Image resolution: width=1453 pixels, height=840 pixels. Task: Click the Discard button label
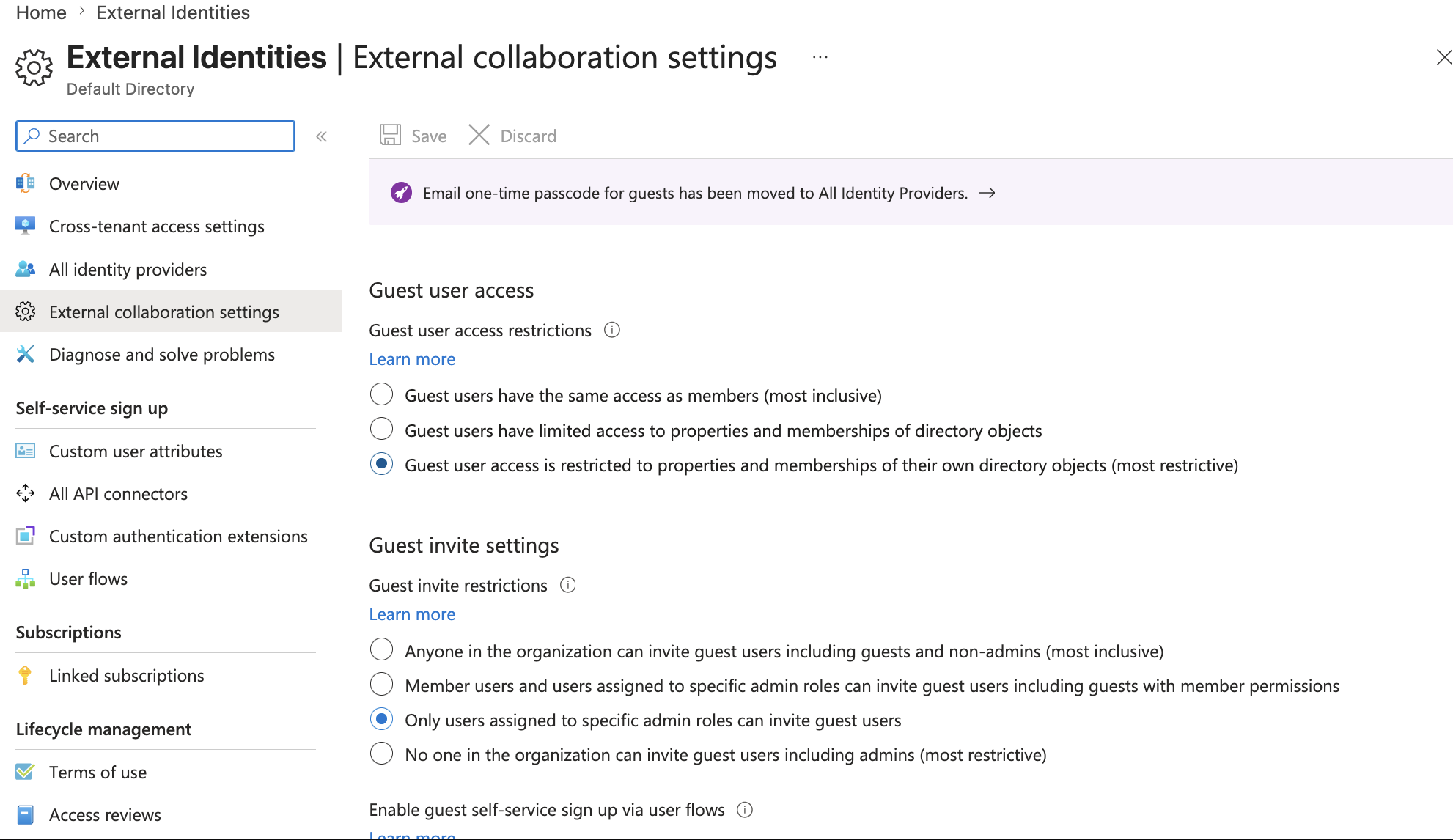click(528, 136)
